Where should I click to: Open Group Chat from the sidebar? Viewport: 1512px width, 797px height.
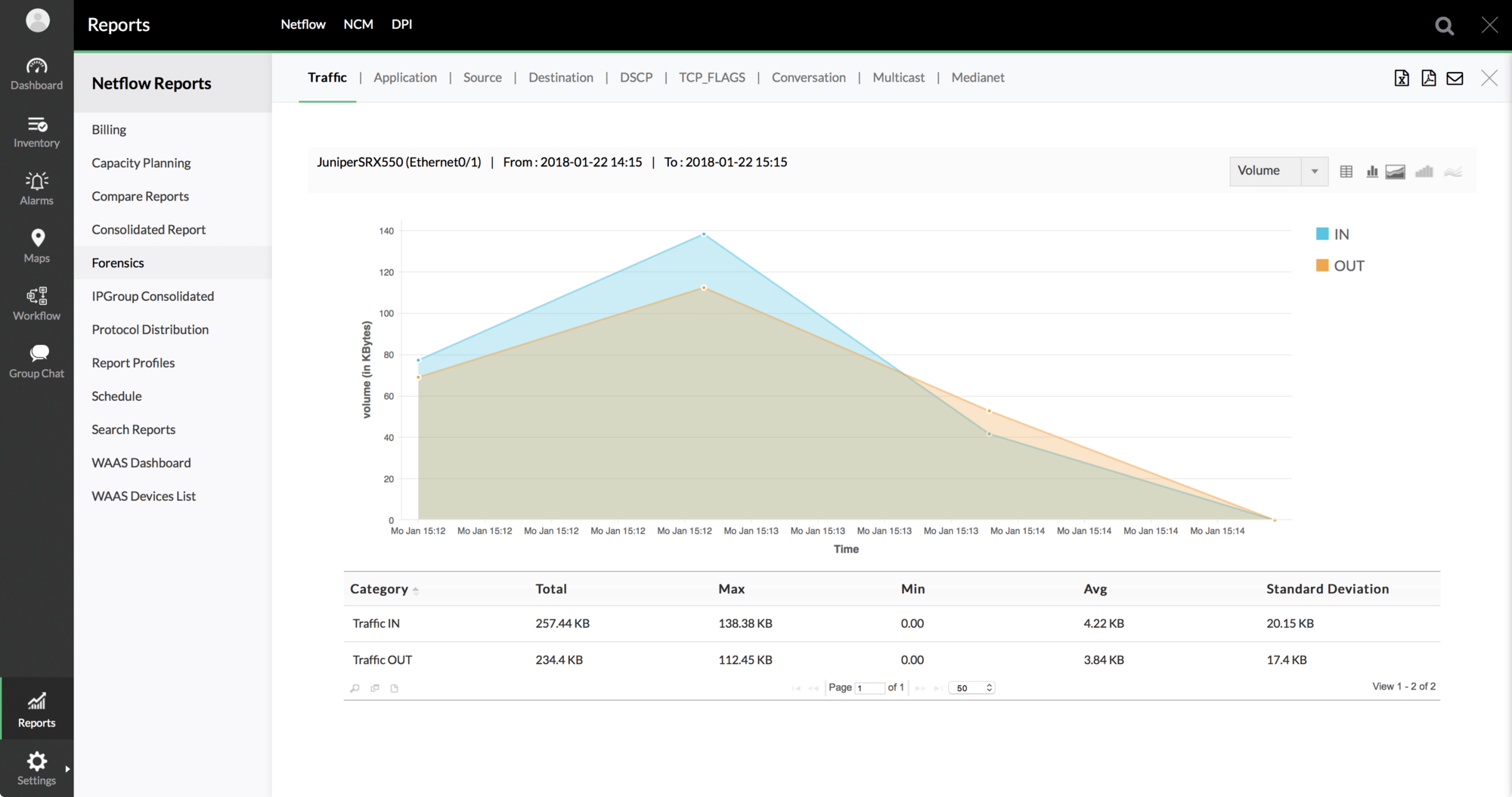tap(36, 359)
